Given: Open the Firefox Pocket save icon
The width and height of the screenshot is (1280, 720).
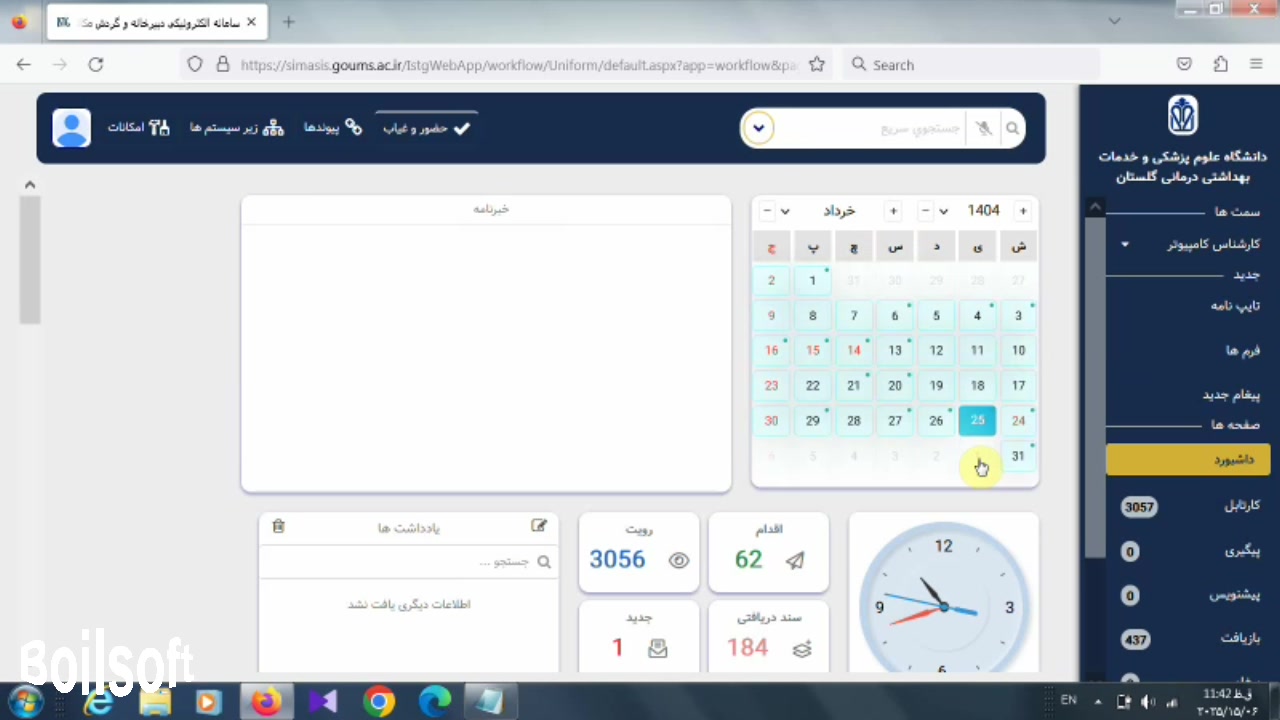Looking at the screenshot, I should pyautogui.click(x=1184, y=64).
